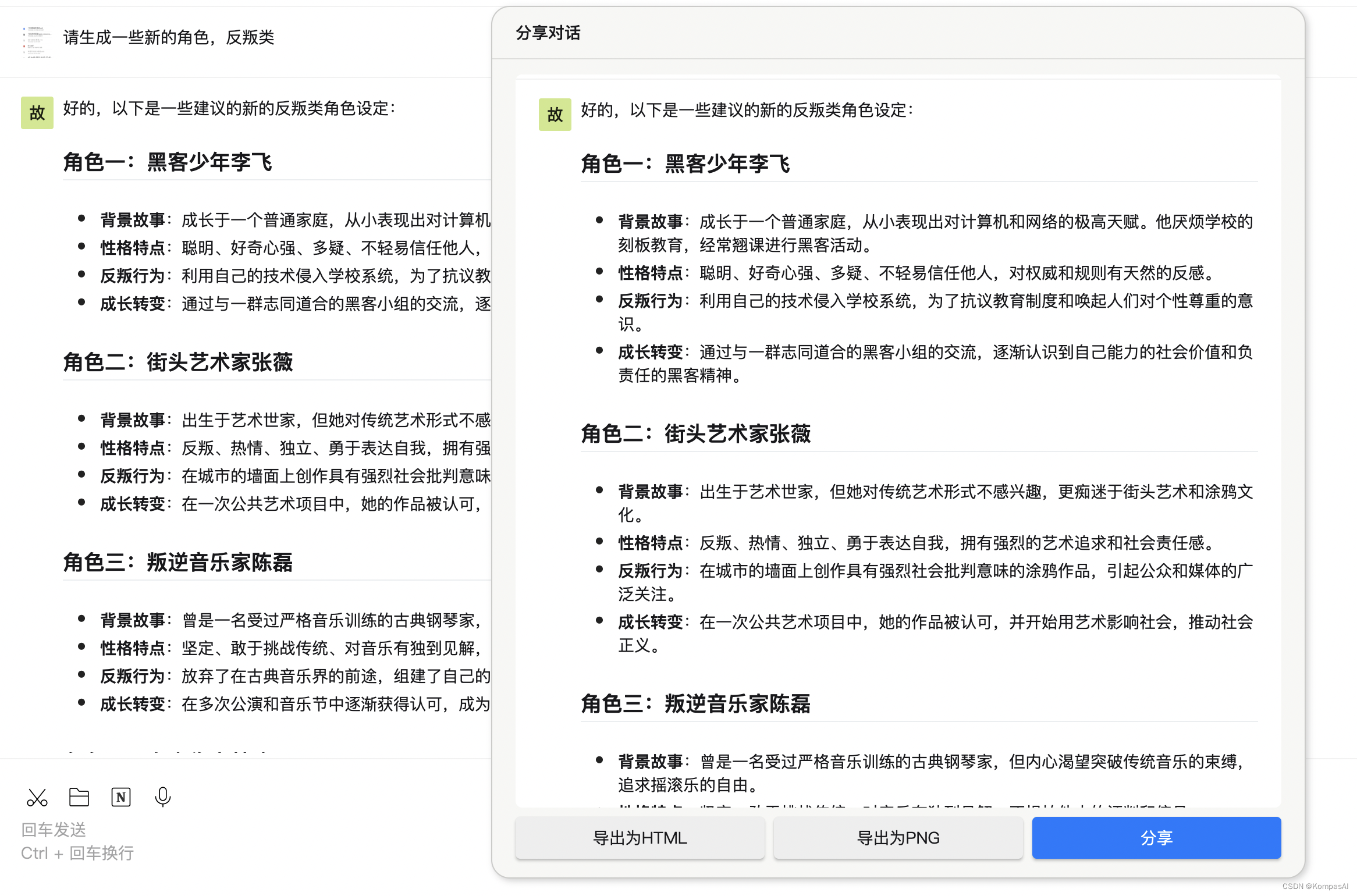Activate the microphone voice input icon

tap(163, 797)
